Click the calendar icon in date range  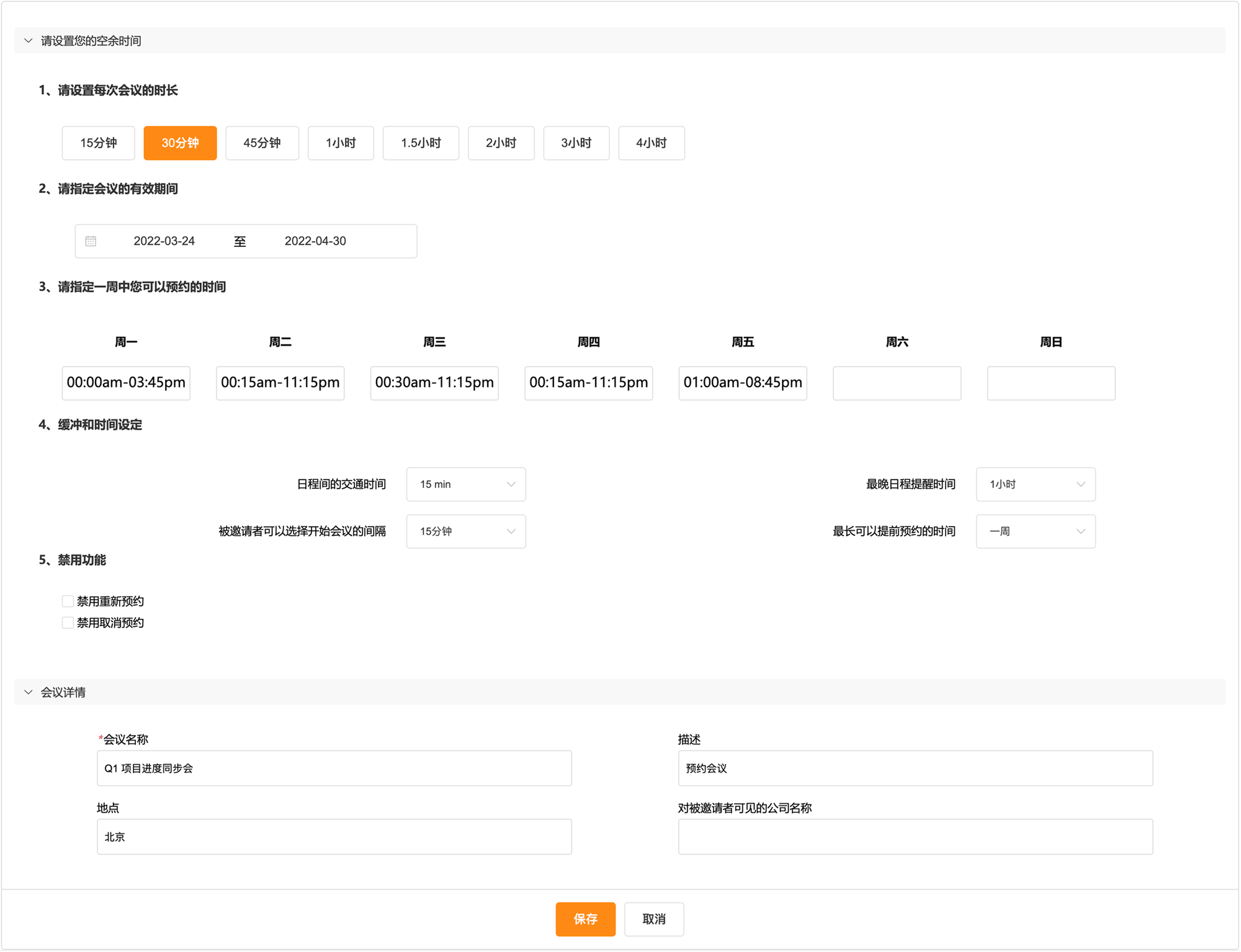tap(91, 241)
